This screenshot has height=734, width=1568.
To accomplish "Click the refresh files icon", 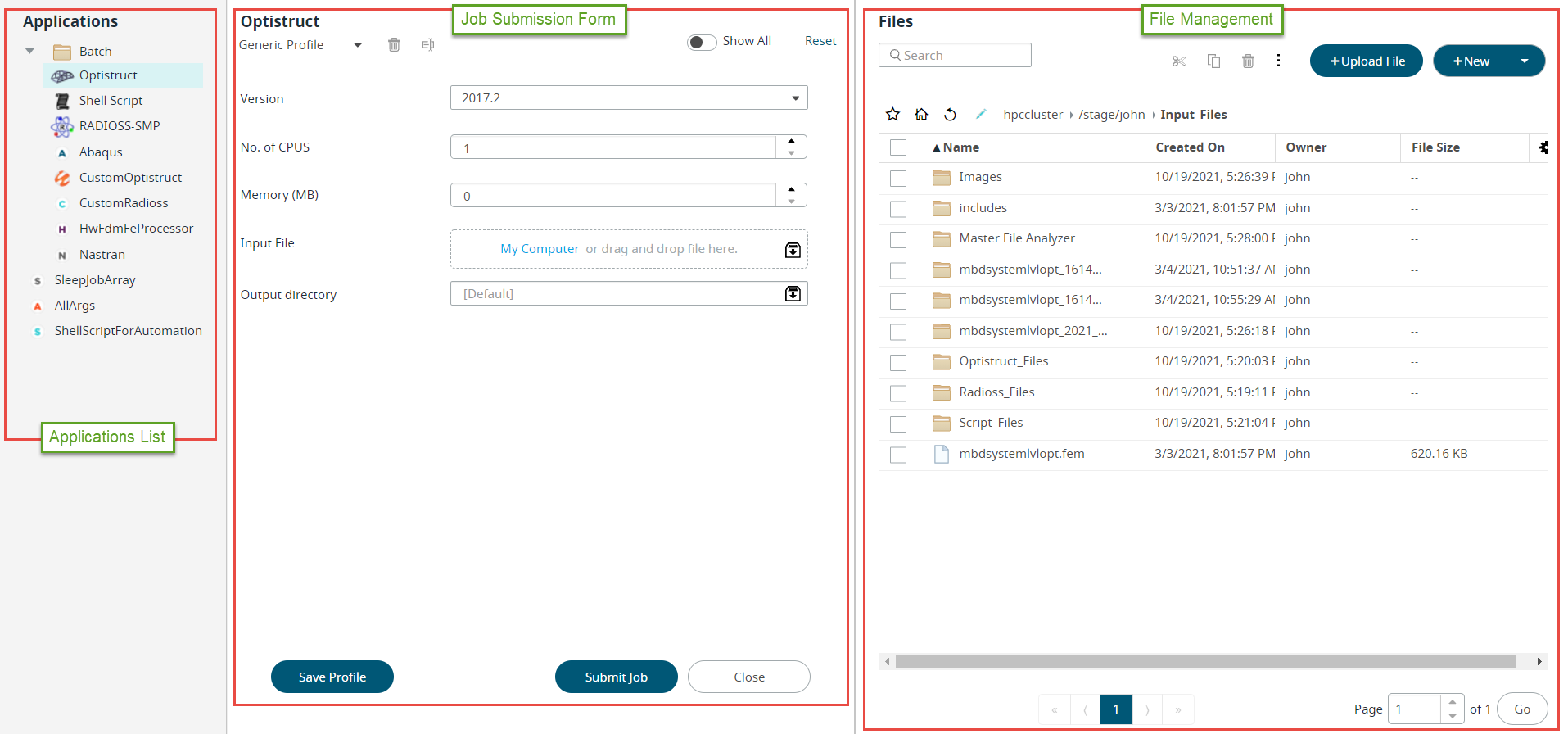I will (x=950, y=114).
